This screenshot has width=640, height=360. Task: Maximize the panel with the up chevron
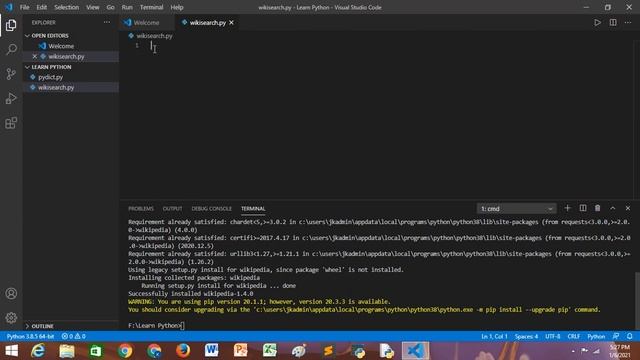pos(613,208)
